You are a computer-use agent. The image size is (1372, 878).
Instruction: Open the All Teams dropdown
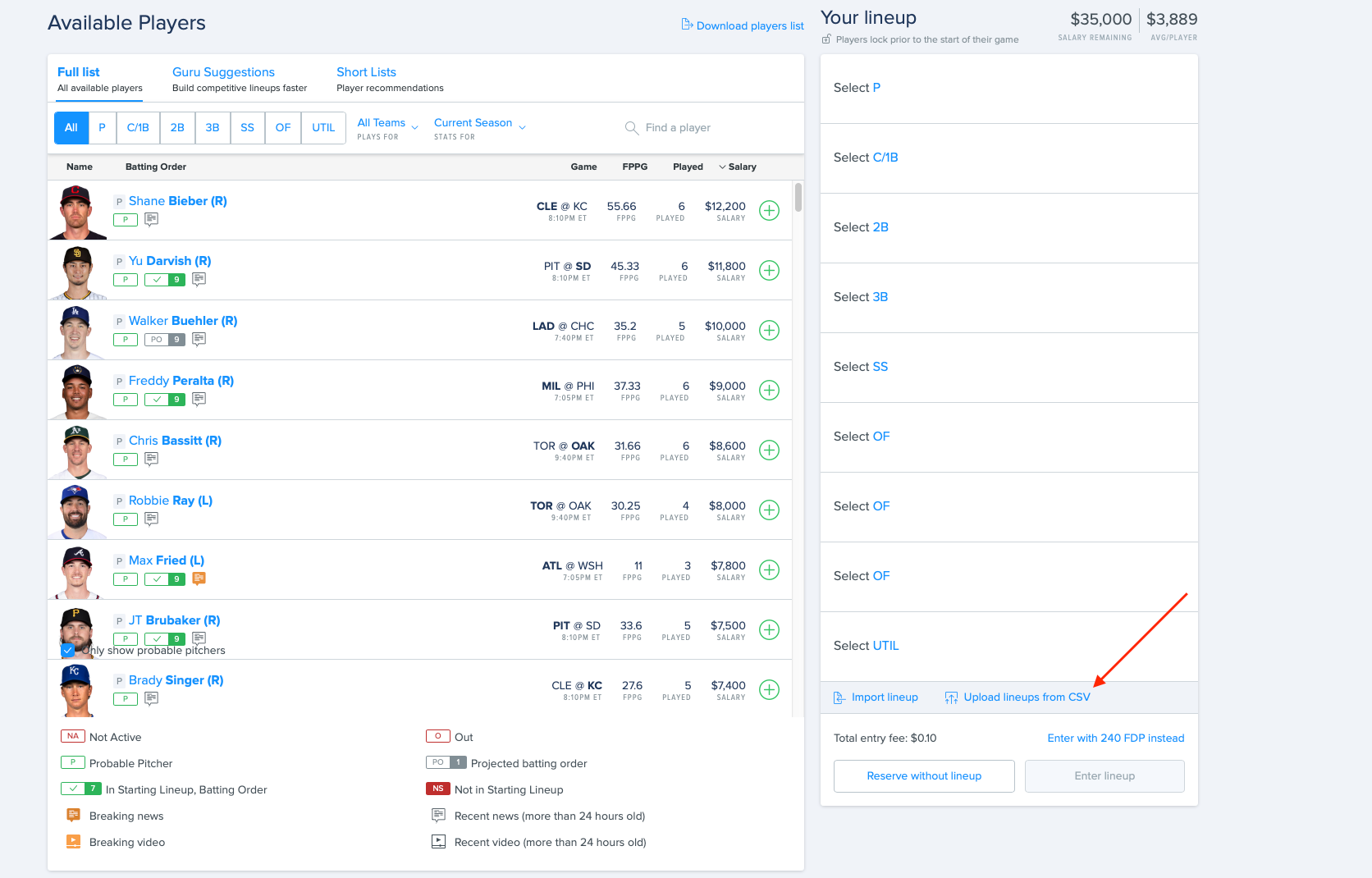(x=387, y=128)
